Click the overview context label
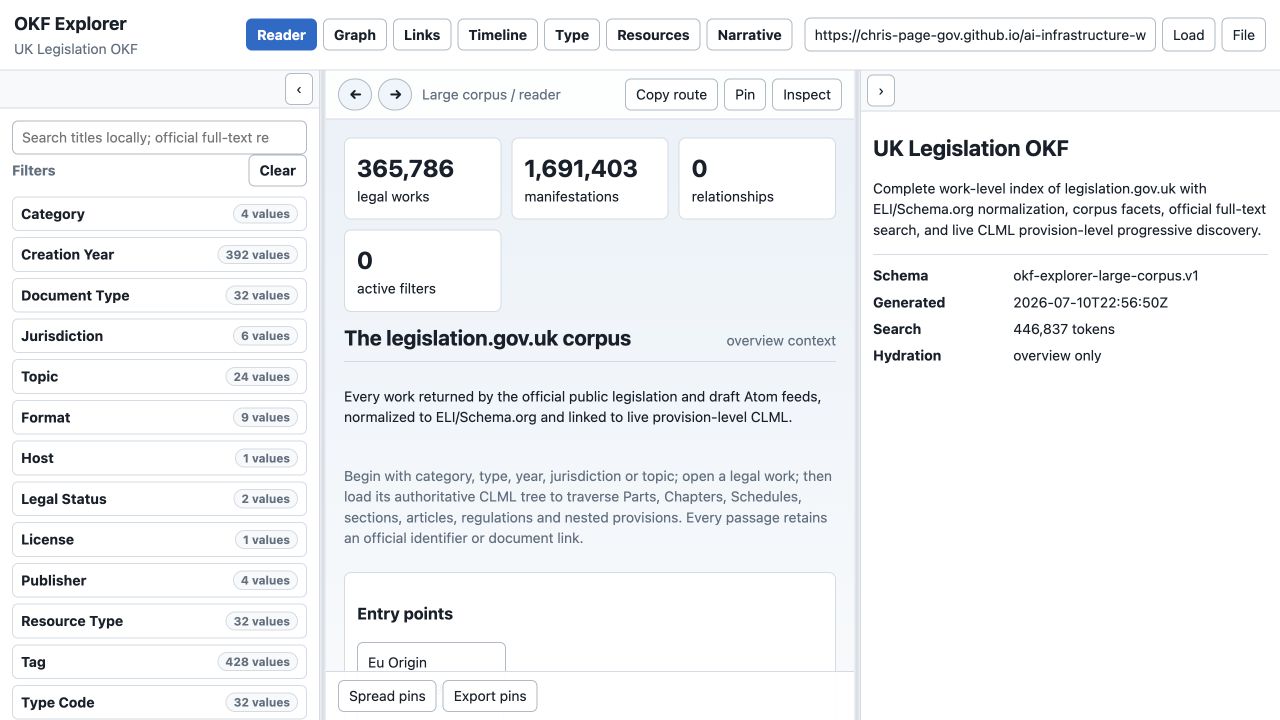Image resolution: width=1280 pixels, height=720 pixels. (x=781, y=341)
